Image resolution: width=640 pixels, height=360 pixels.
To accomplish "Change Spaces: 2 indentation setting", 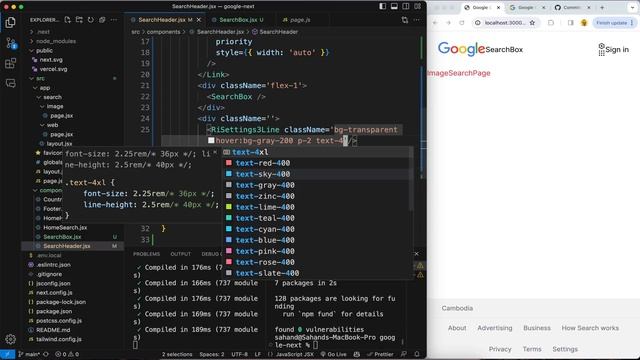I will coord(212,354).
